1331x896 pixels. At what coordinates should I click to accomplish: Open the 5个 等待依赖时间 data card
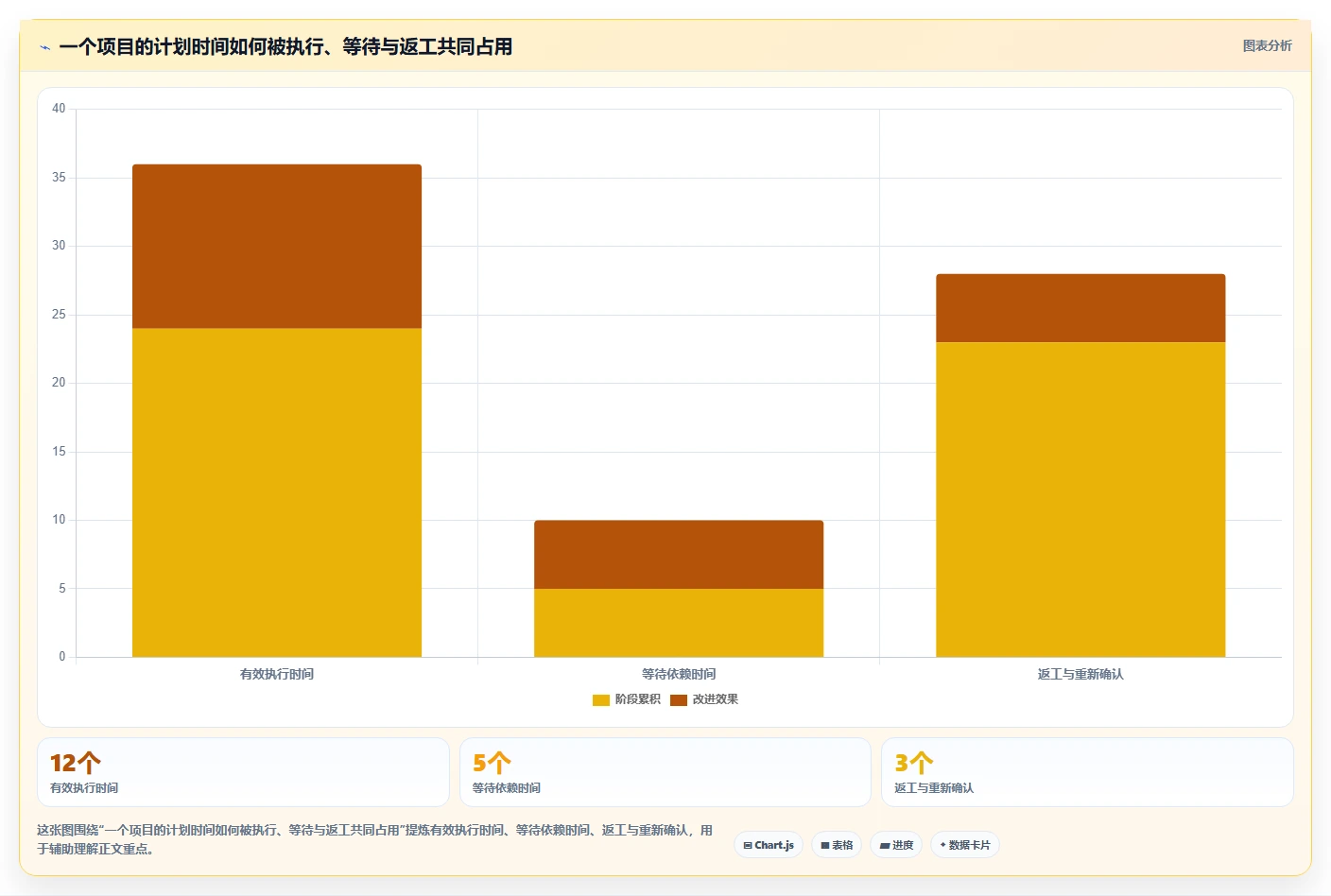point(665,772)
